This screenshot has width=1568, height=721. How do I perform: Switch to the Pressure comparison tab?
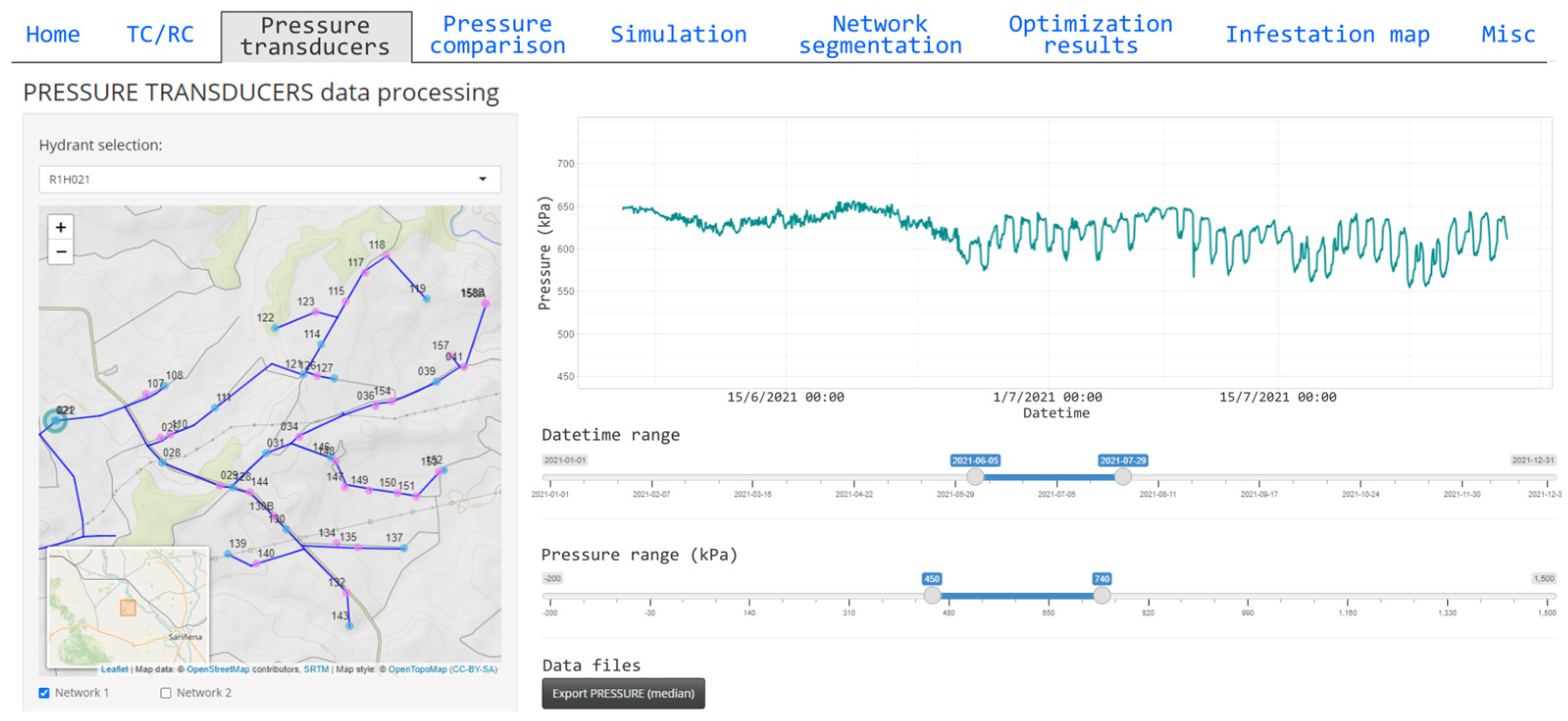point(497,35)
